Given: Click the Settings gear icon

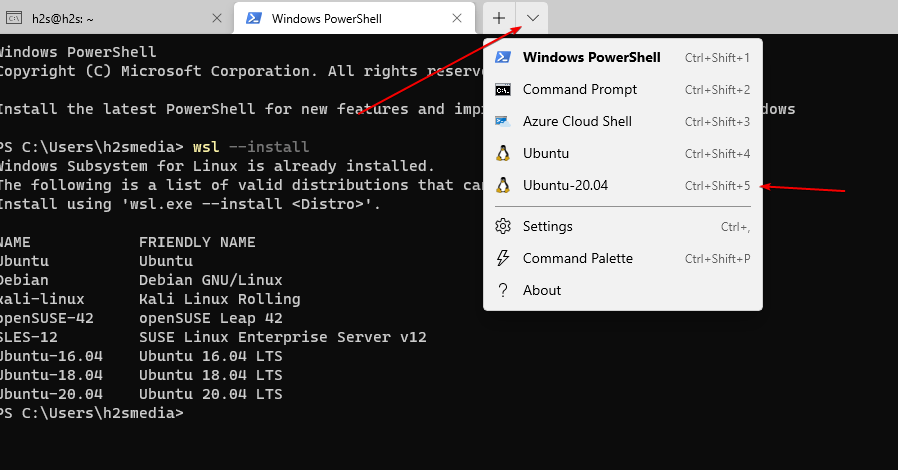Looking at the screenshot, I should pos(504,226).
